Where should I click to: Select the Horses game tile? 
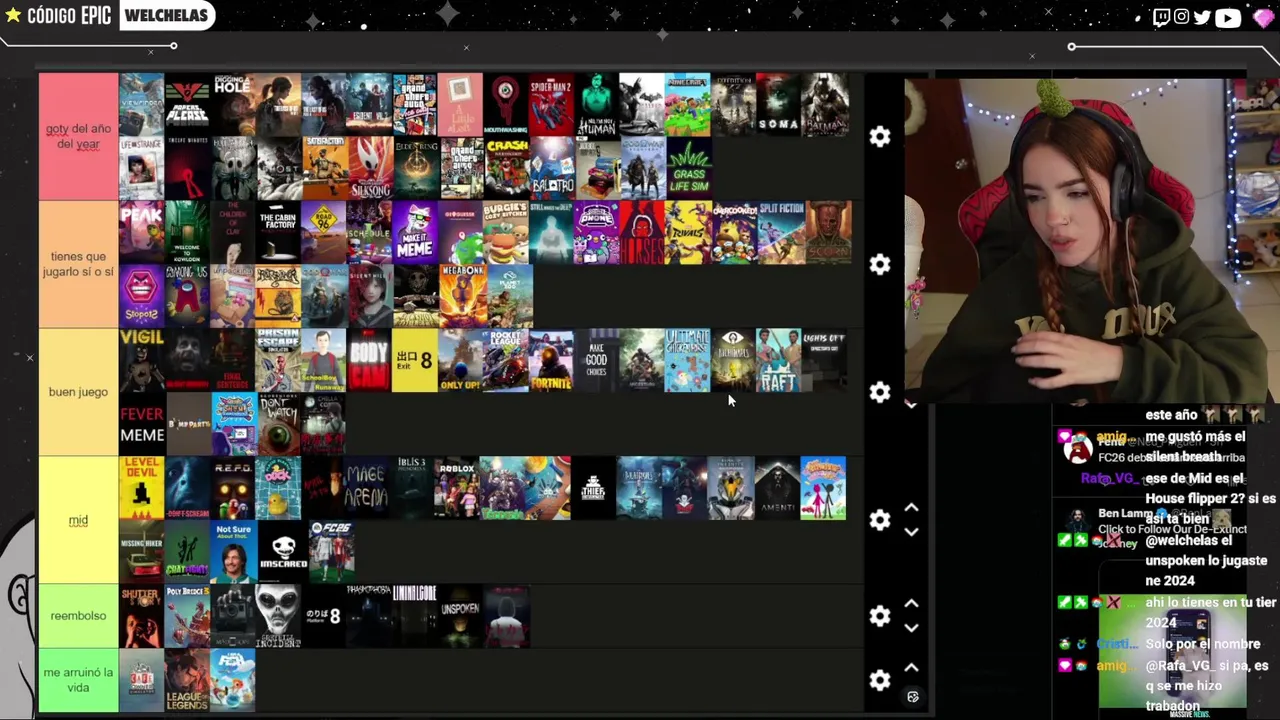click(642, 232)
